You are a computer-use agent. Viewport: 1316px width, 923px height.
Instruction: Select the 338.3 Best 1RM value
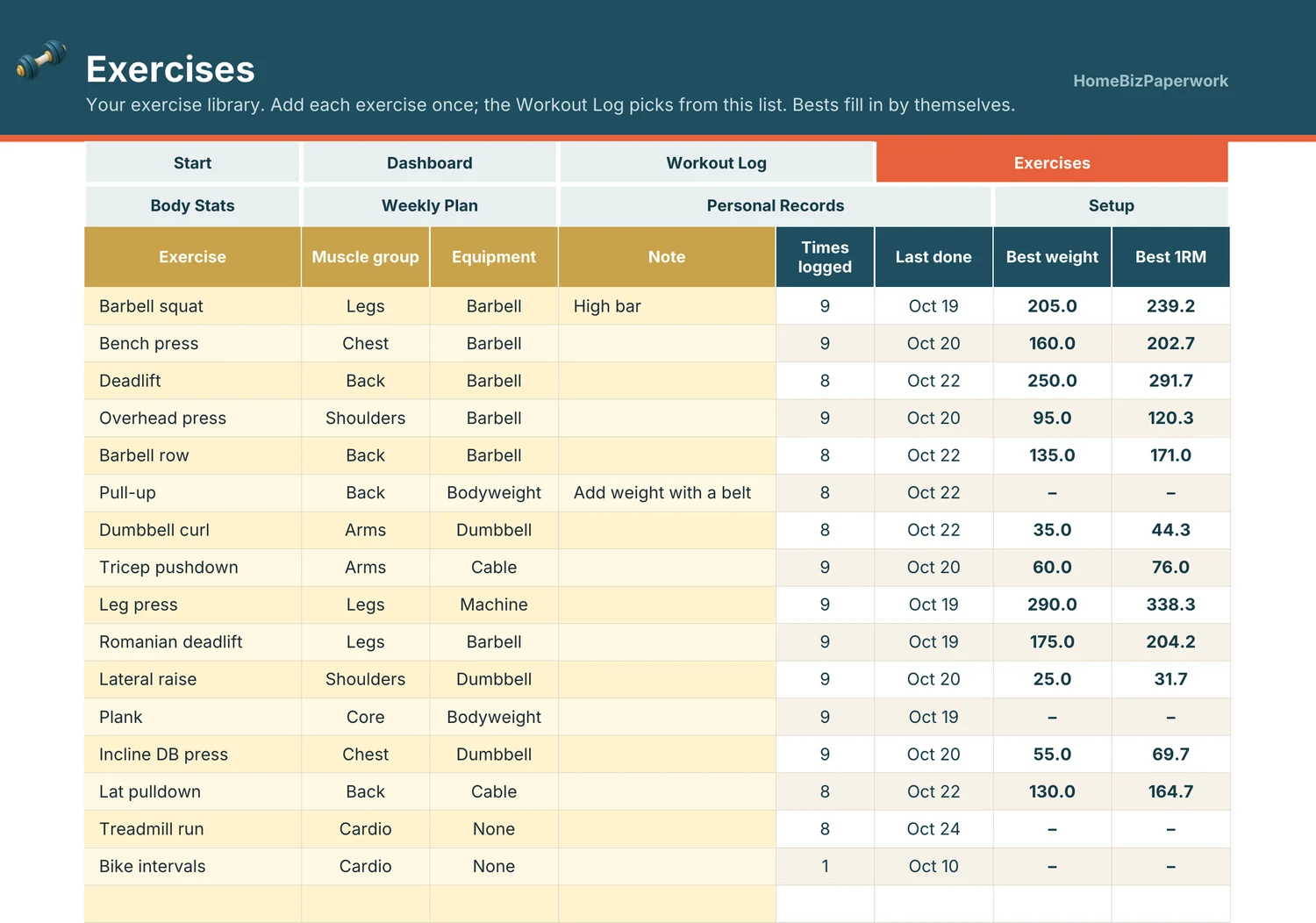pos(1170,605)
